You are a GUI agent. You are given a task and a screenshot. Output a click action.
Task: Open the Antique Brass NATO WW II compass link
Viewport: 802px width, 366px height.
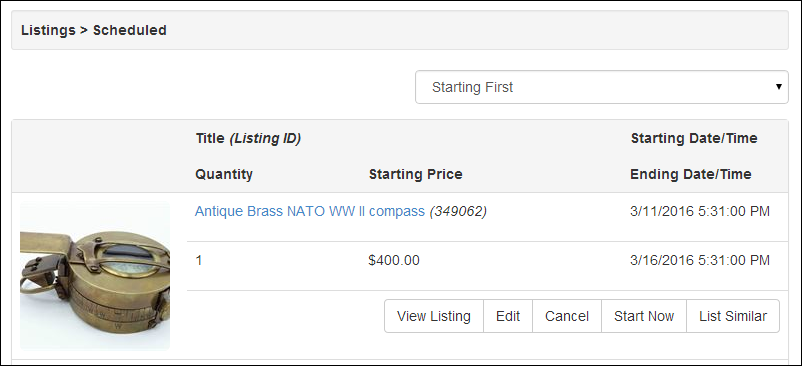point(310,211)
